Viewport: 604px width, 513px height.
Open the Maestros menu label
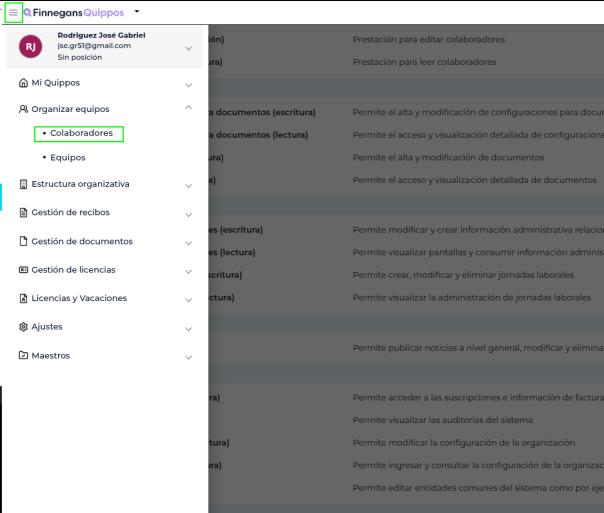coord(50,356)
